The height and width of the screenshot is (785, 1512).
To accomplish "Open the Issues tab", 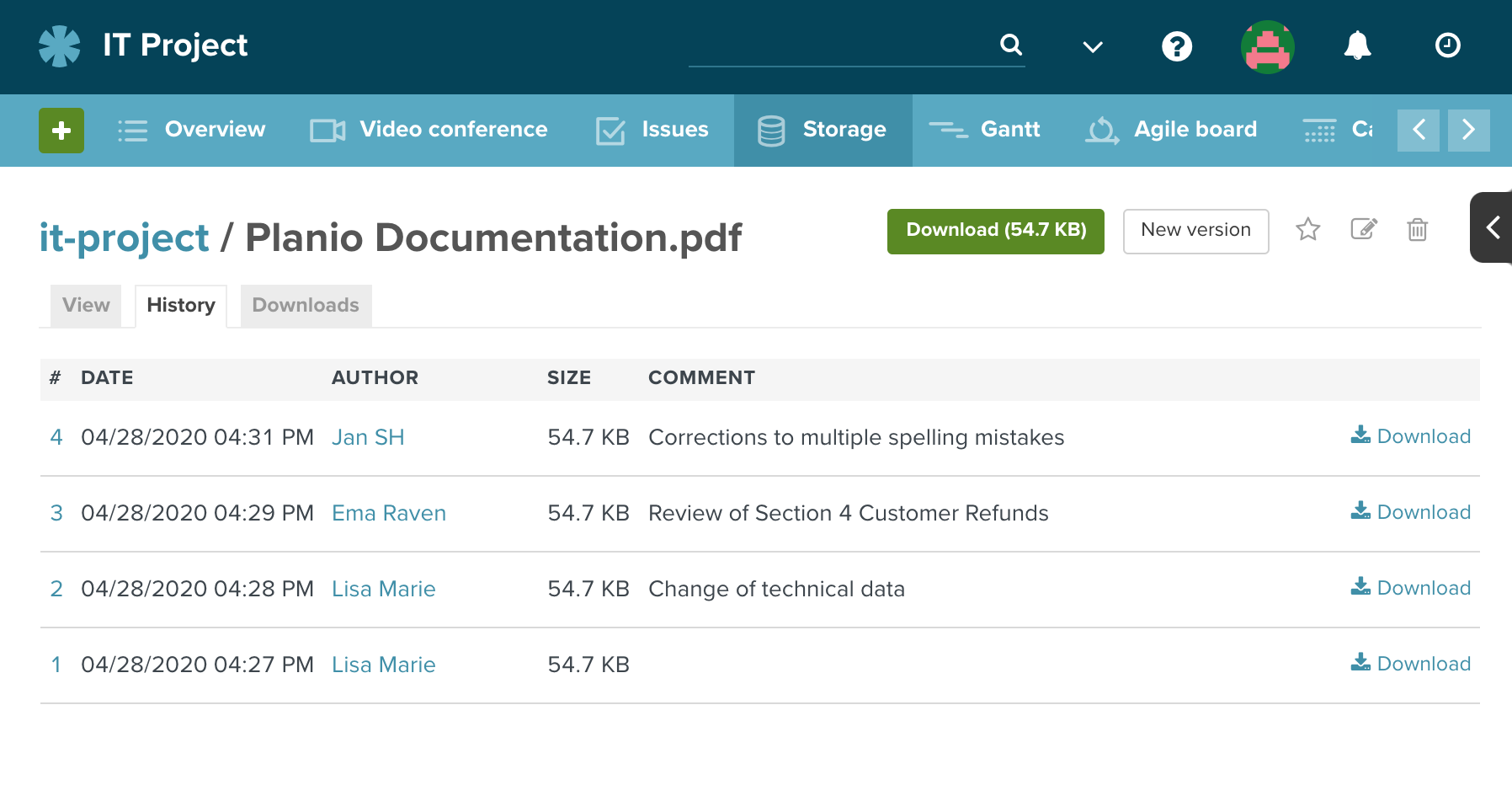I will click(x=652, y=130).
